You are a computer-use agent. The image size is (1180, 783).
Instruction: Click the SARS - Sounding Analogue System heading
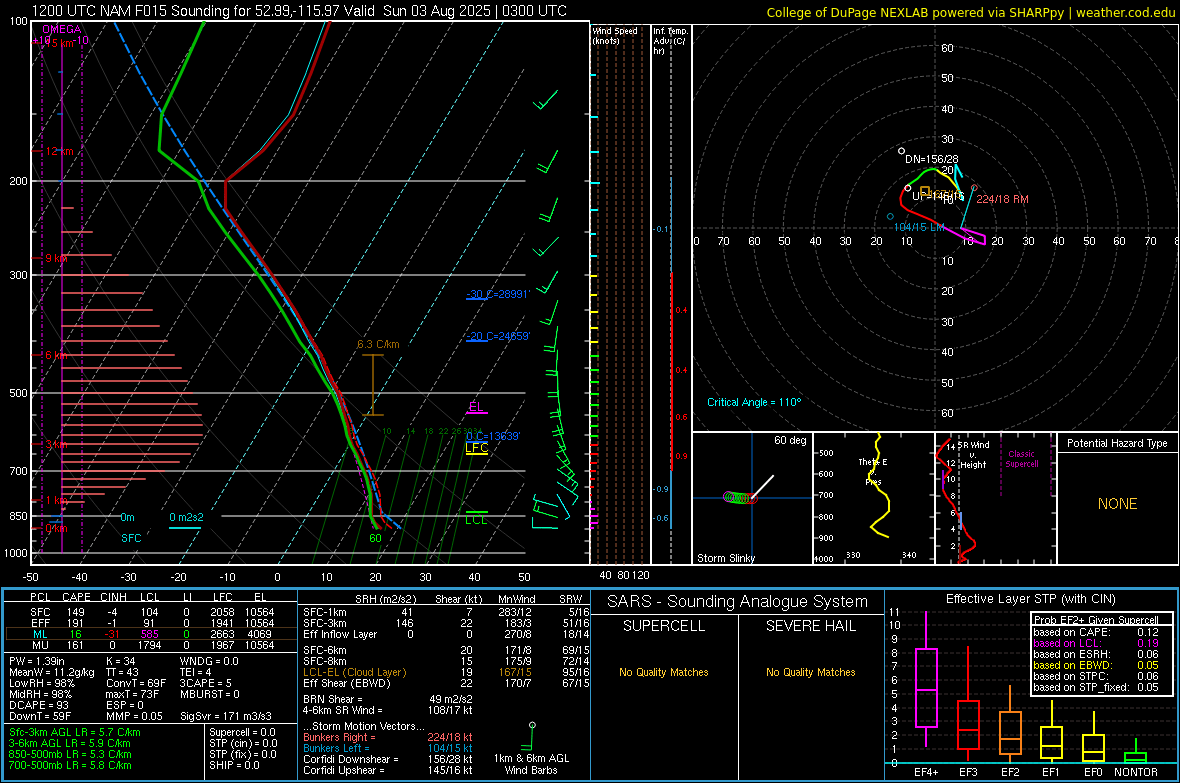coord(738,602)
